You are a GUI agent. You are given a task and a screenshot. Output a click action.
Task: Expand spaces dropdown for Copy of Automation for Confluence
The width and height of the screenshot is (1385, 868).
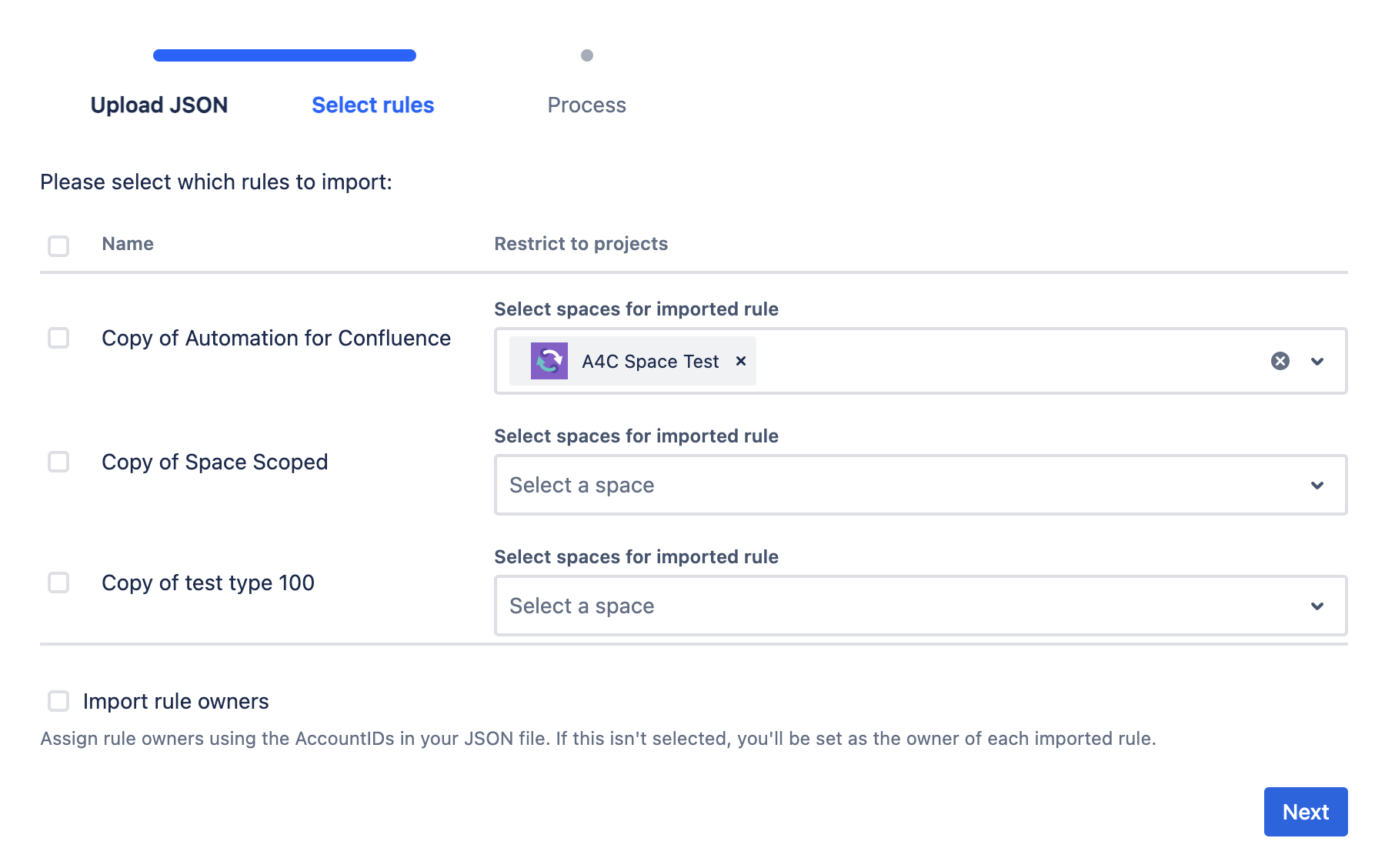[x=1317, y=361]
